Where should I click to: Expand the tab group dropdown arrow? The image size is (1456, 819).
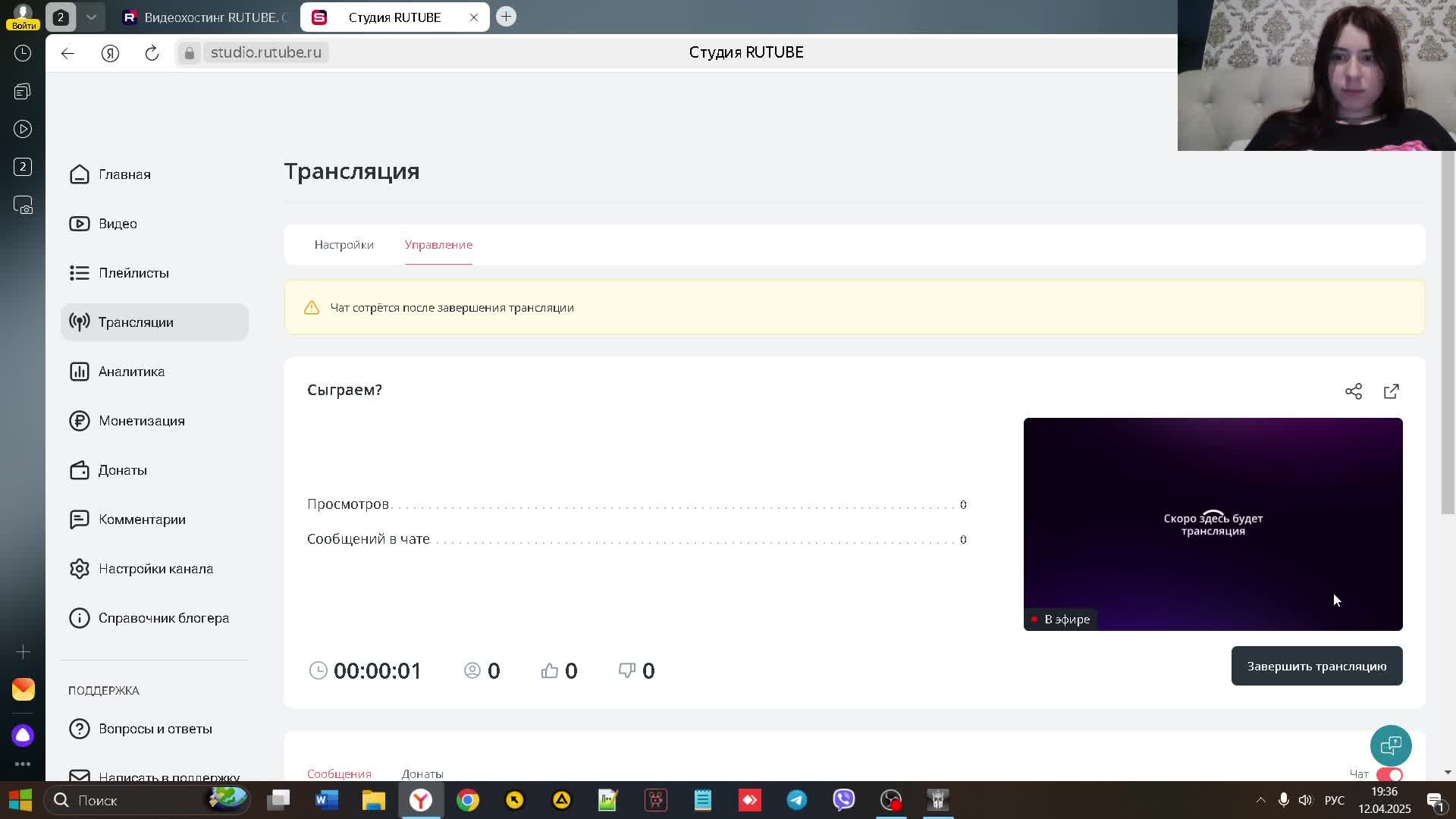(x=91, y=17)
